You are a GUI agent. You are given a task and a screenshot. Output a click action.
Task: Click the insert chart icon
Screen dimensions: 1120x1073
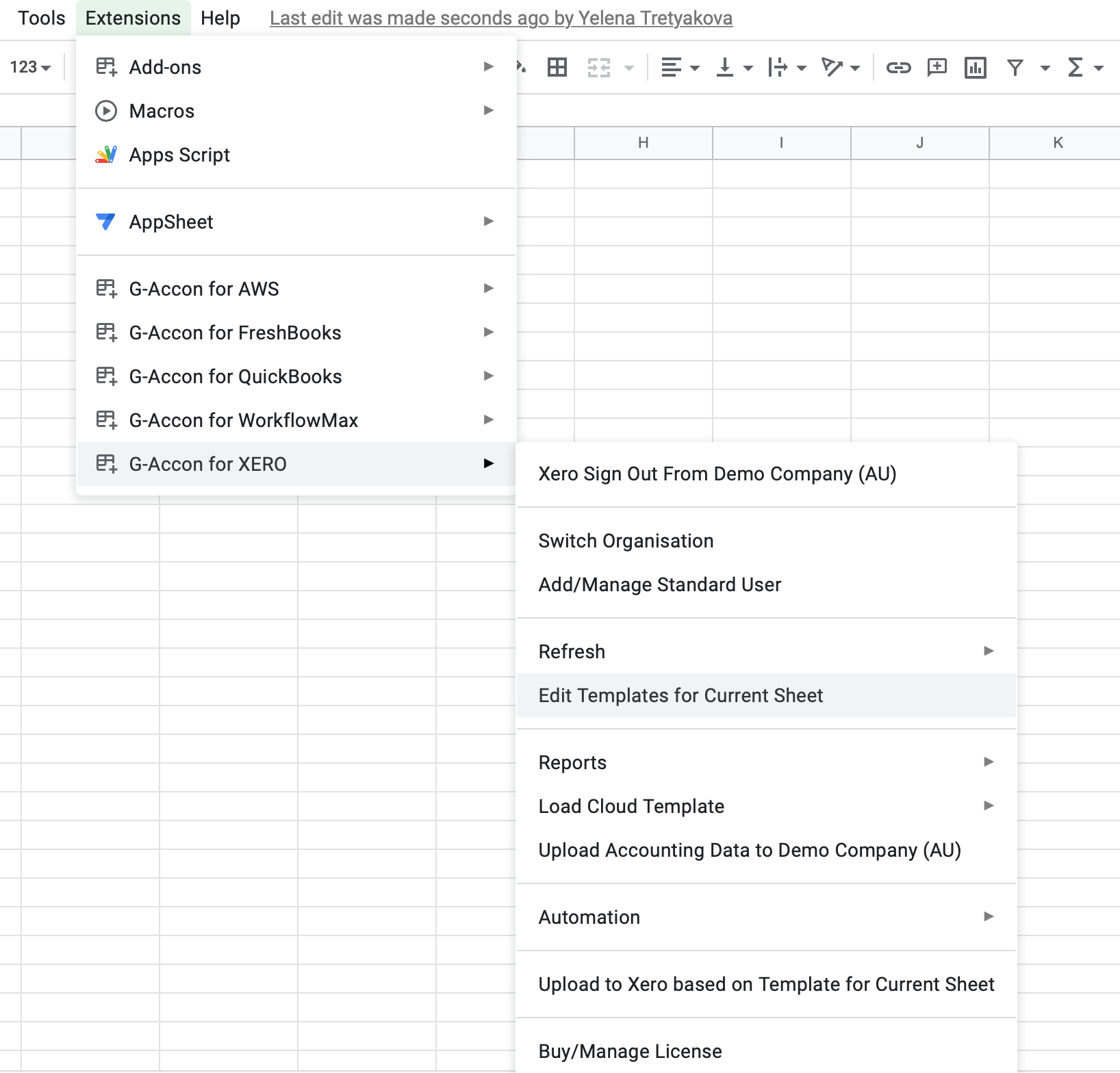(x=976, y=67)
